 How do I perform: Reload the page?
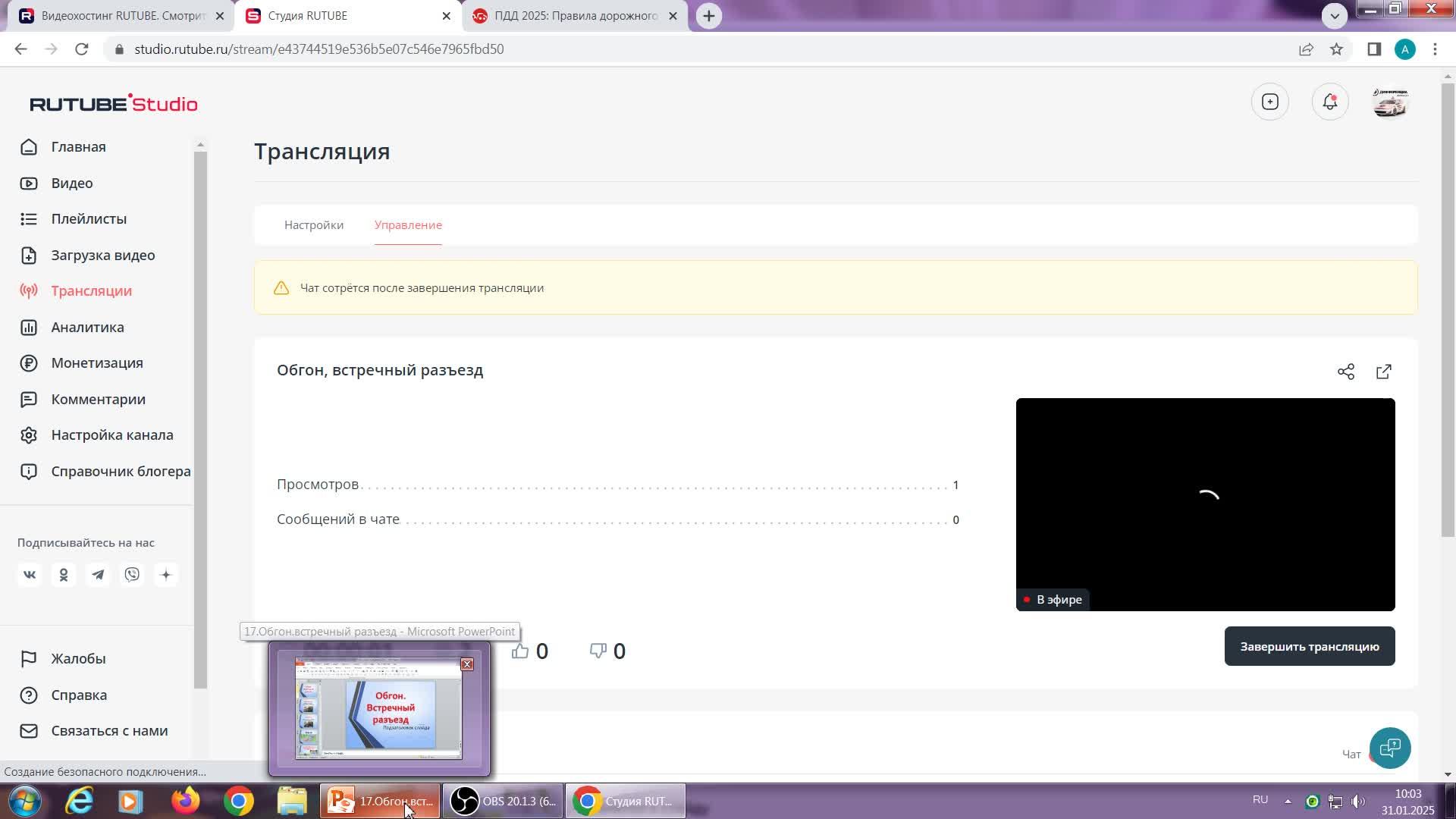point(82,49)
